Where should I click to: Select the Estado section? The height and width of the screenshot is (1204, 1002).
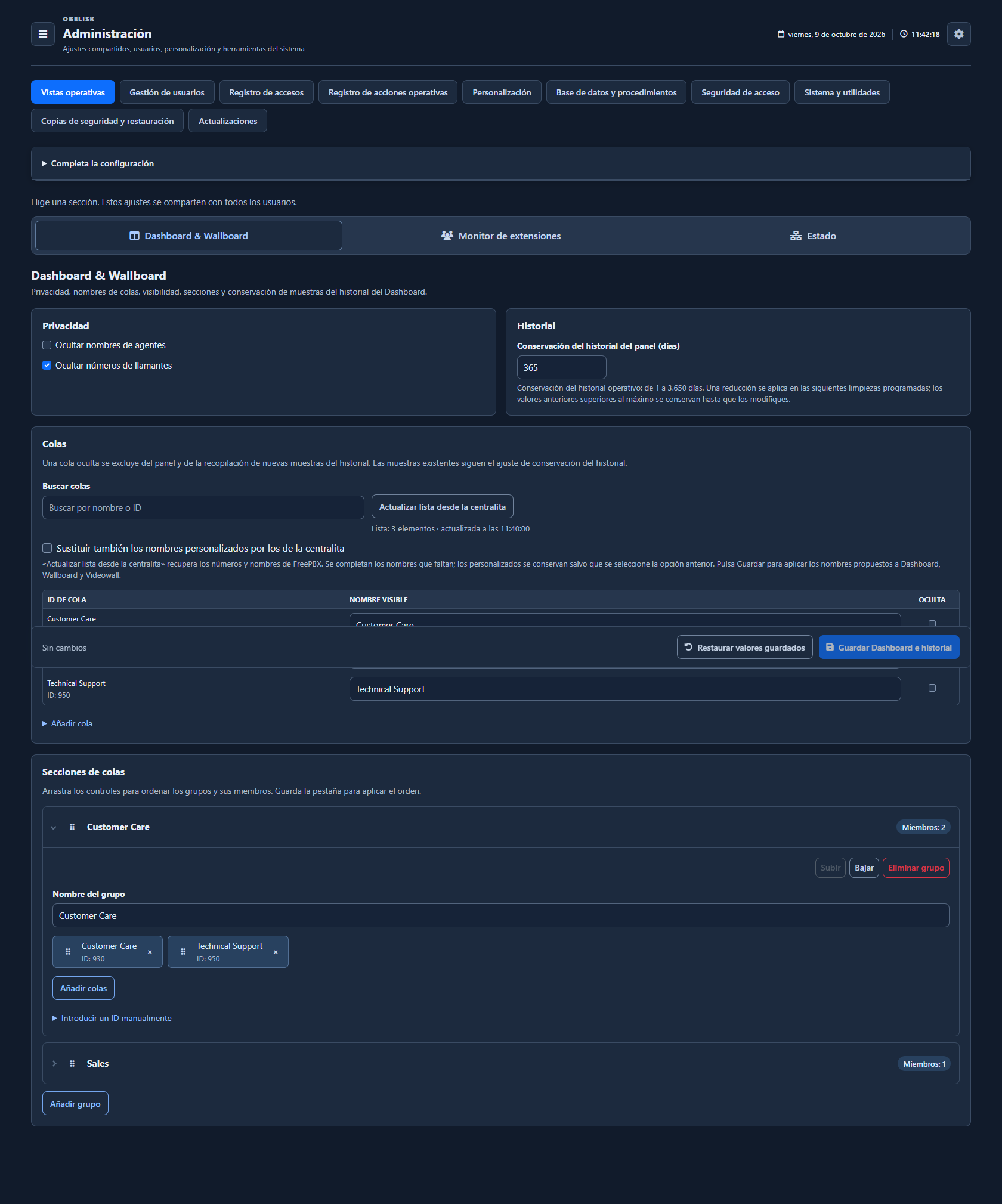tap(812, 236)
